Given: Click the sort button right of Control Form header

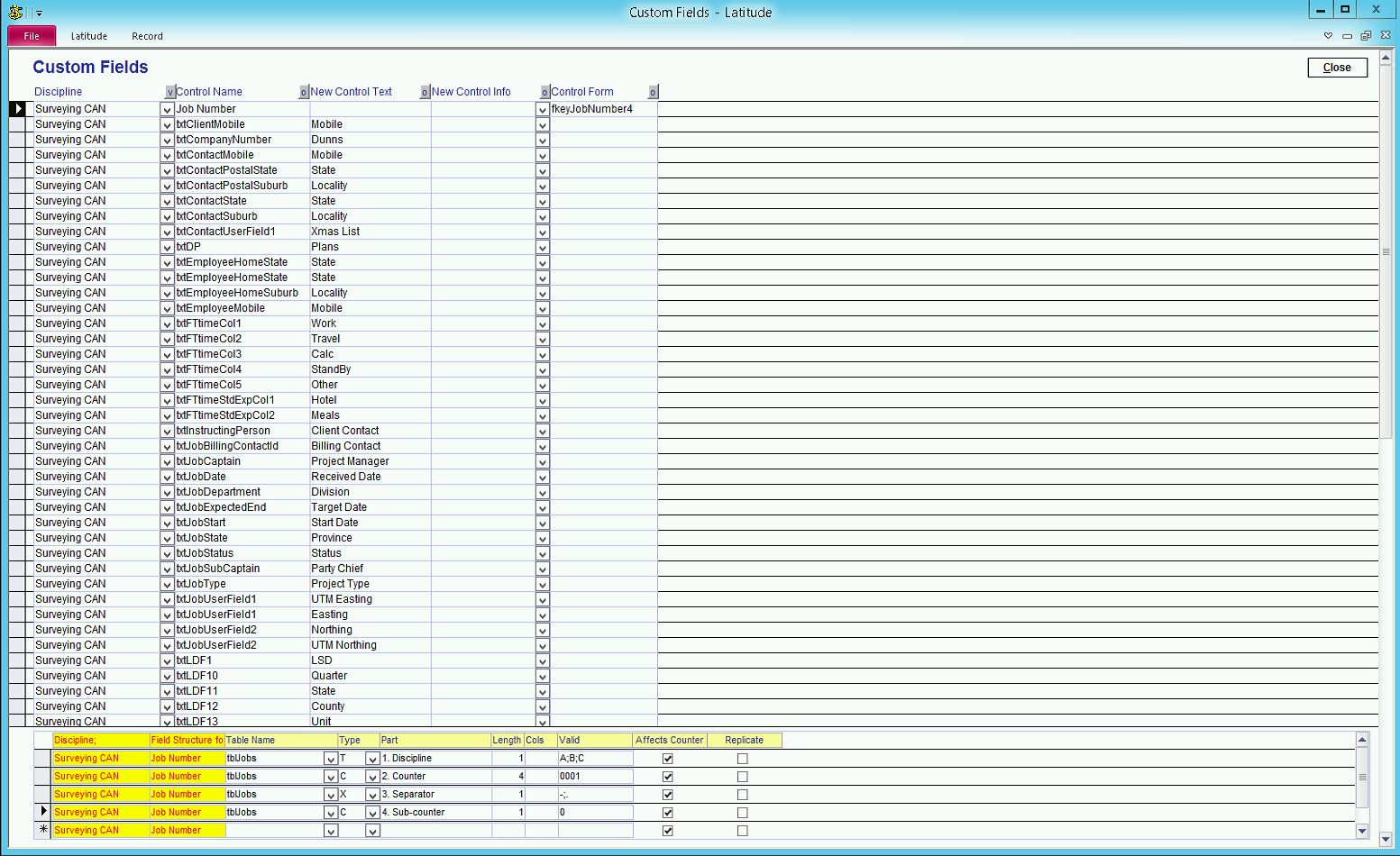Looking at the screenshot, I should click(x=653, y=92).
